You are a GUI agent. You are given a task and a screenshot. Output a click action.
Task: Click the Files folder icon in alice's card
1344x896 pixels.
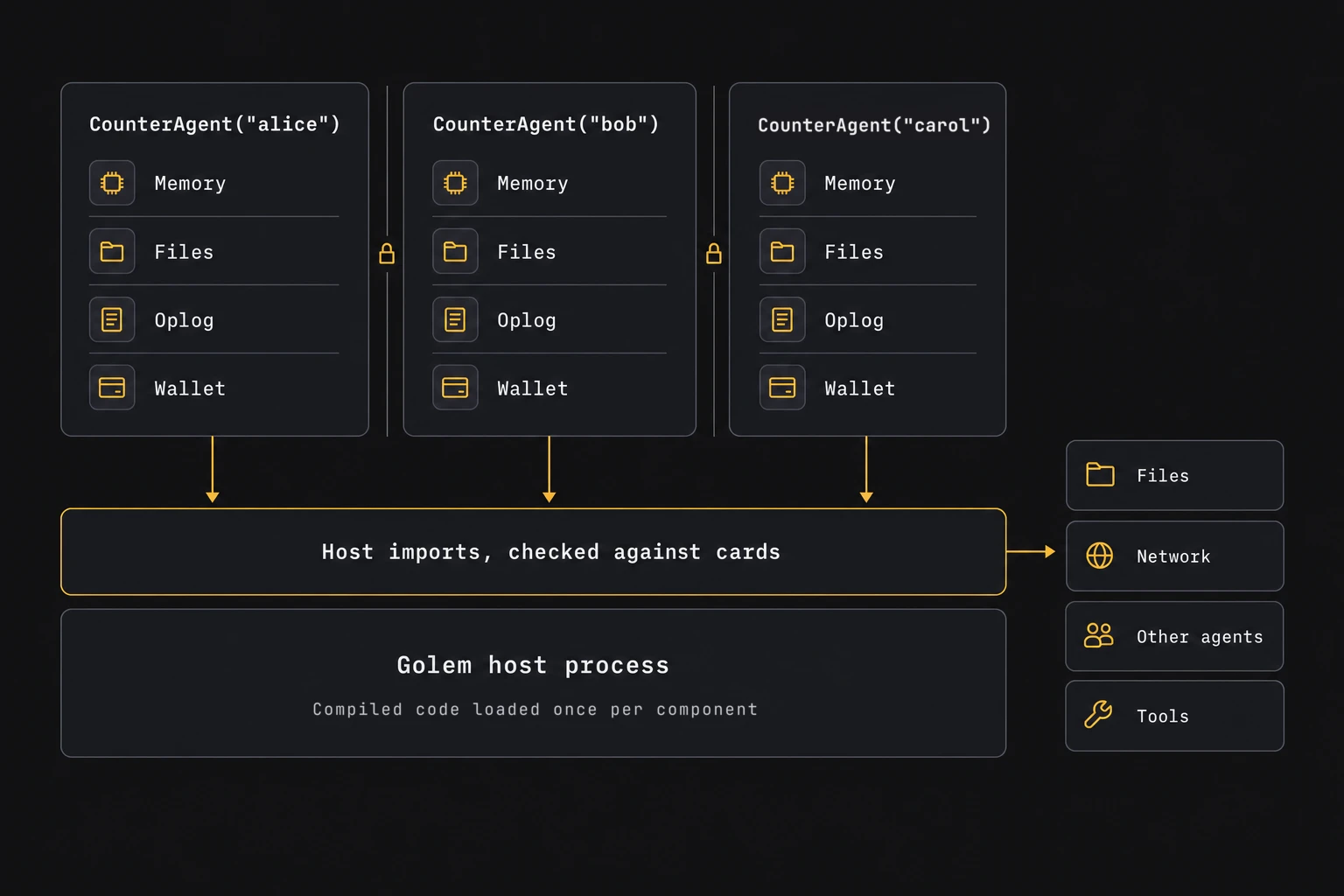(112, 252)
